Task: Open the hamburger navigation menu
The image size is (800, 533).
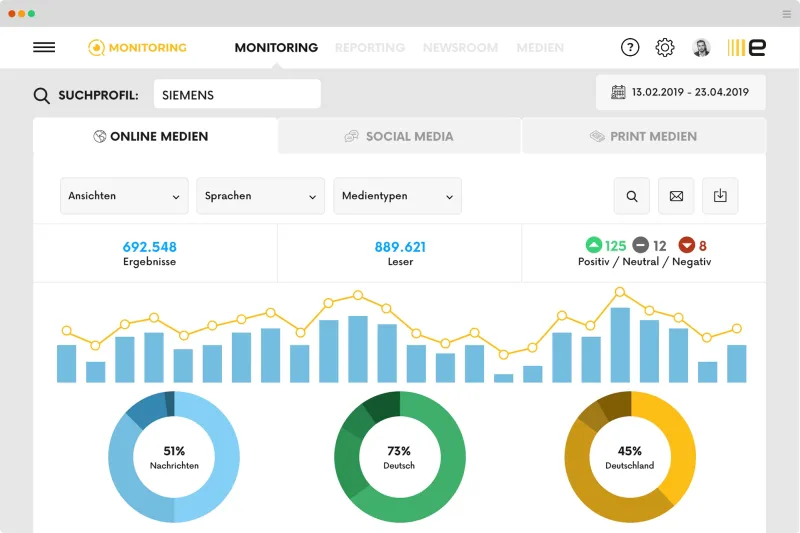Action: click(x=44, y=47)
